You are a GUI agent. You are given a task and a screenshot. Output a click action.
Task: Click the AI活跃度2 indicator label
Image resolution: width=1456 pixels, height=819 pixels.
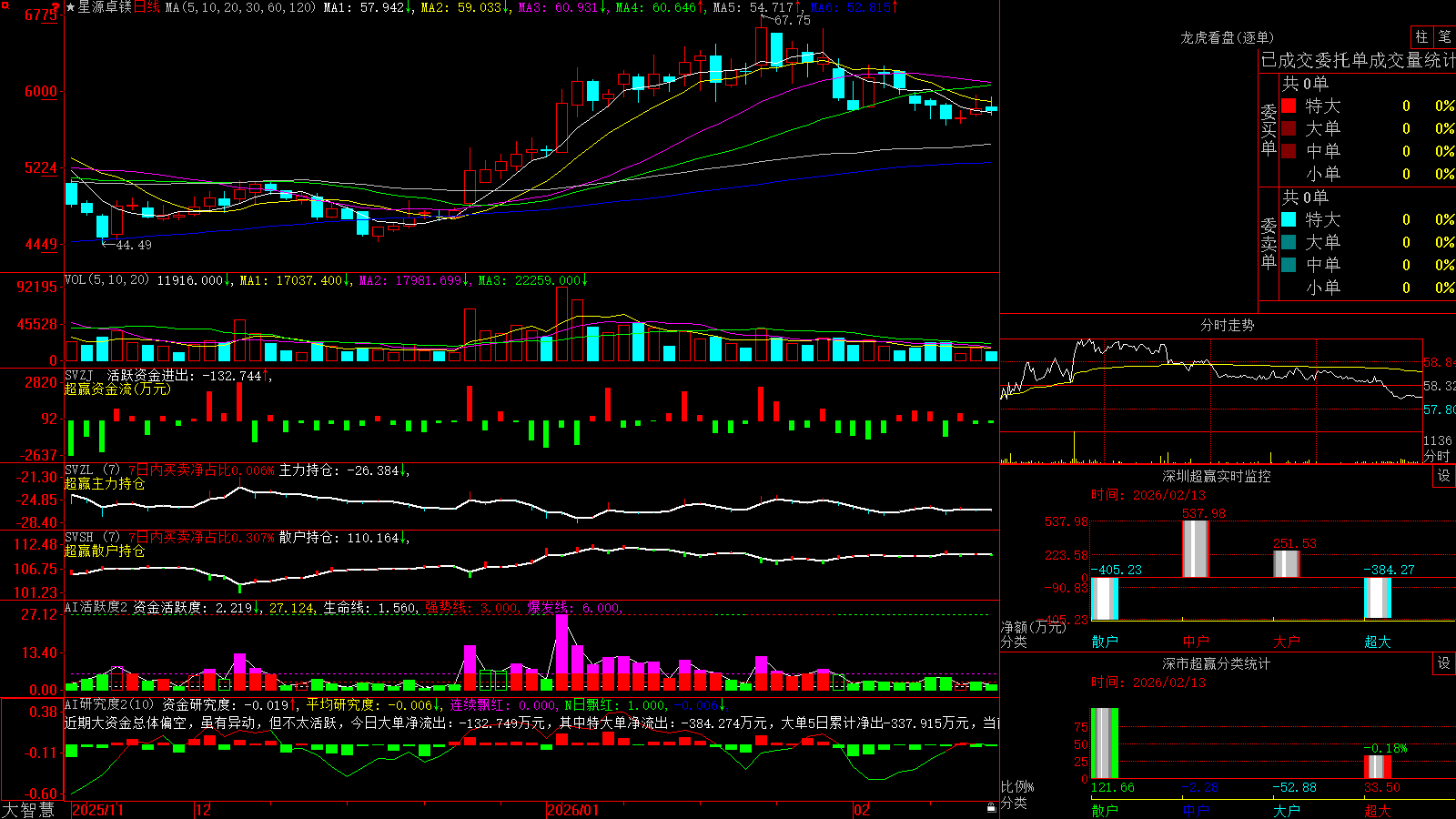[x=96, y=607]
